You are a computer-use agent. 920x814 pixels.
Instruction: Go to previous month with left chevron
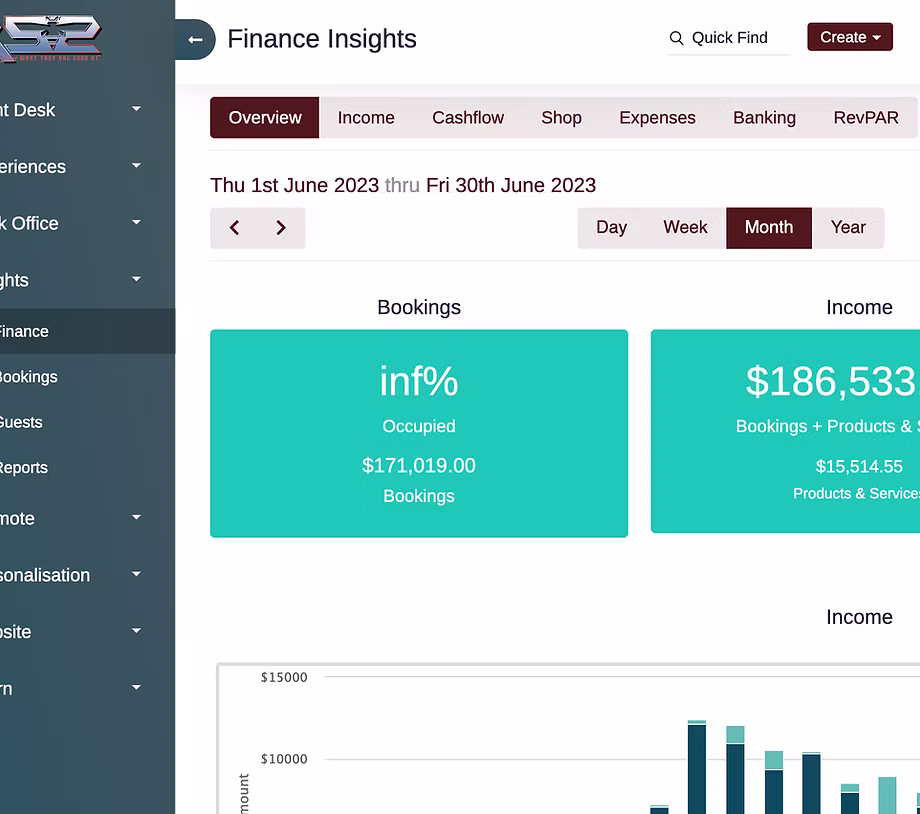(234, 228)
